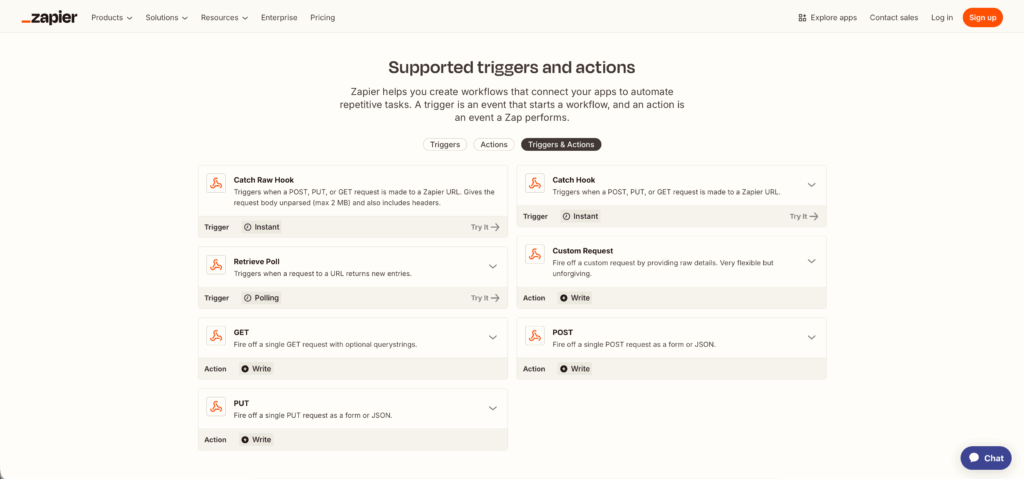Screen dimensions: 1024x479
Task: Click the Retrieve Poll webhook icon
Action: 216,265
